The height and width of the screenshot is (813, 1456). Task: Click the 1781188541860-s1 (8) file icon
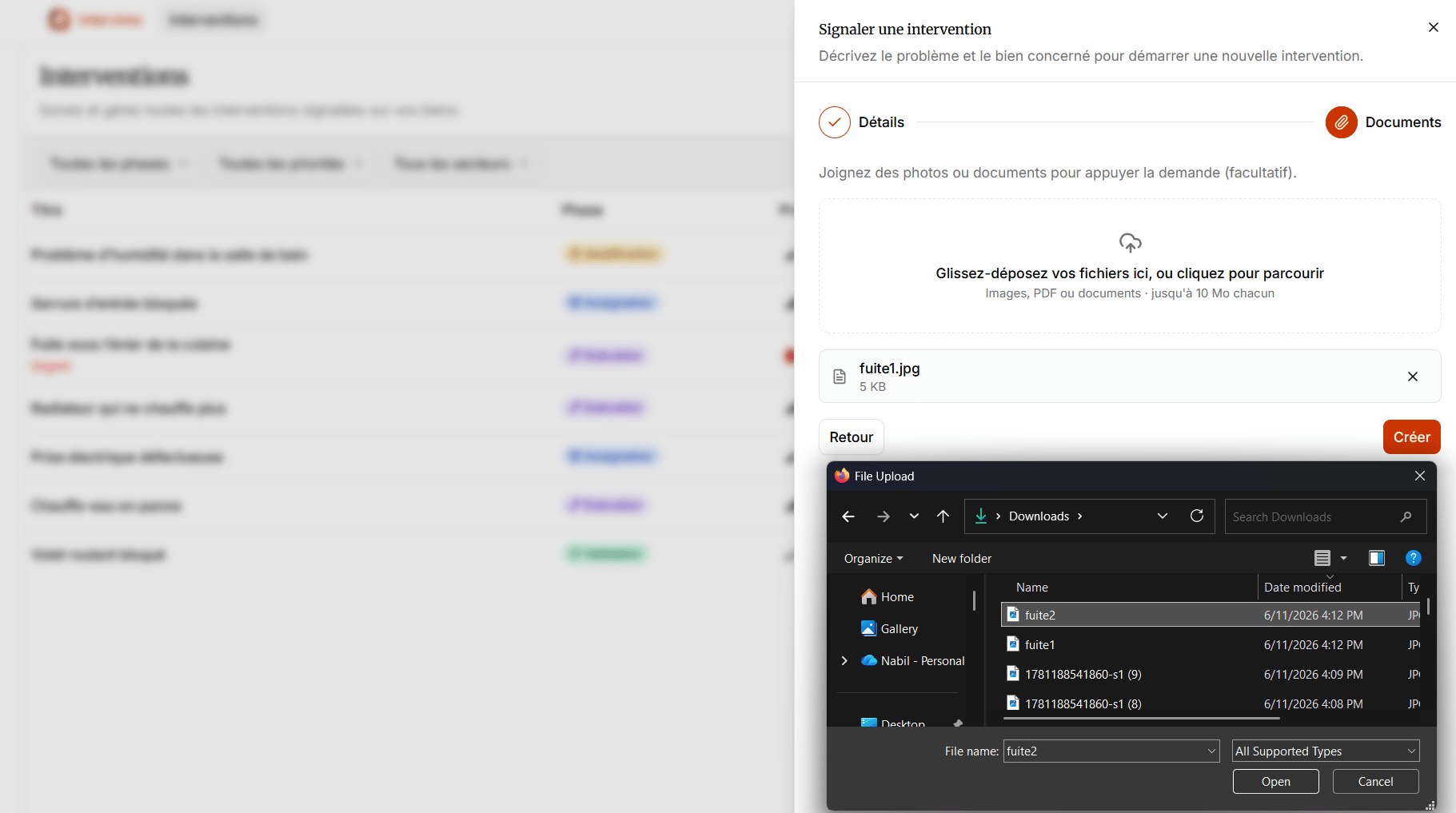point(1012,703)
